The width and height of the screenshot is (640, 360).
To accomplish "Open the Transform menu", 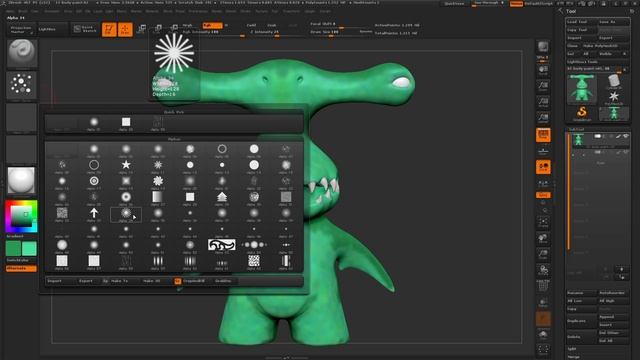I will click(291, 11).
